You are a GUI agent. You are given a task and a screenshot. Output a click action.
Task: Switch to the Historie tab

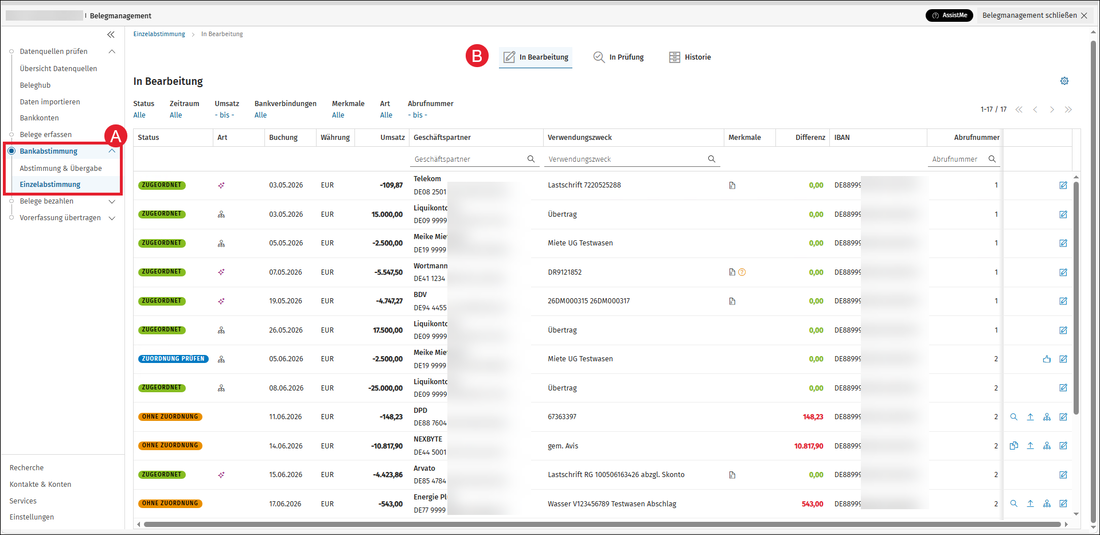(690, 57)
